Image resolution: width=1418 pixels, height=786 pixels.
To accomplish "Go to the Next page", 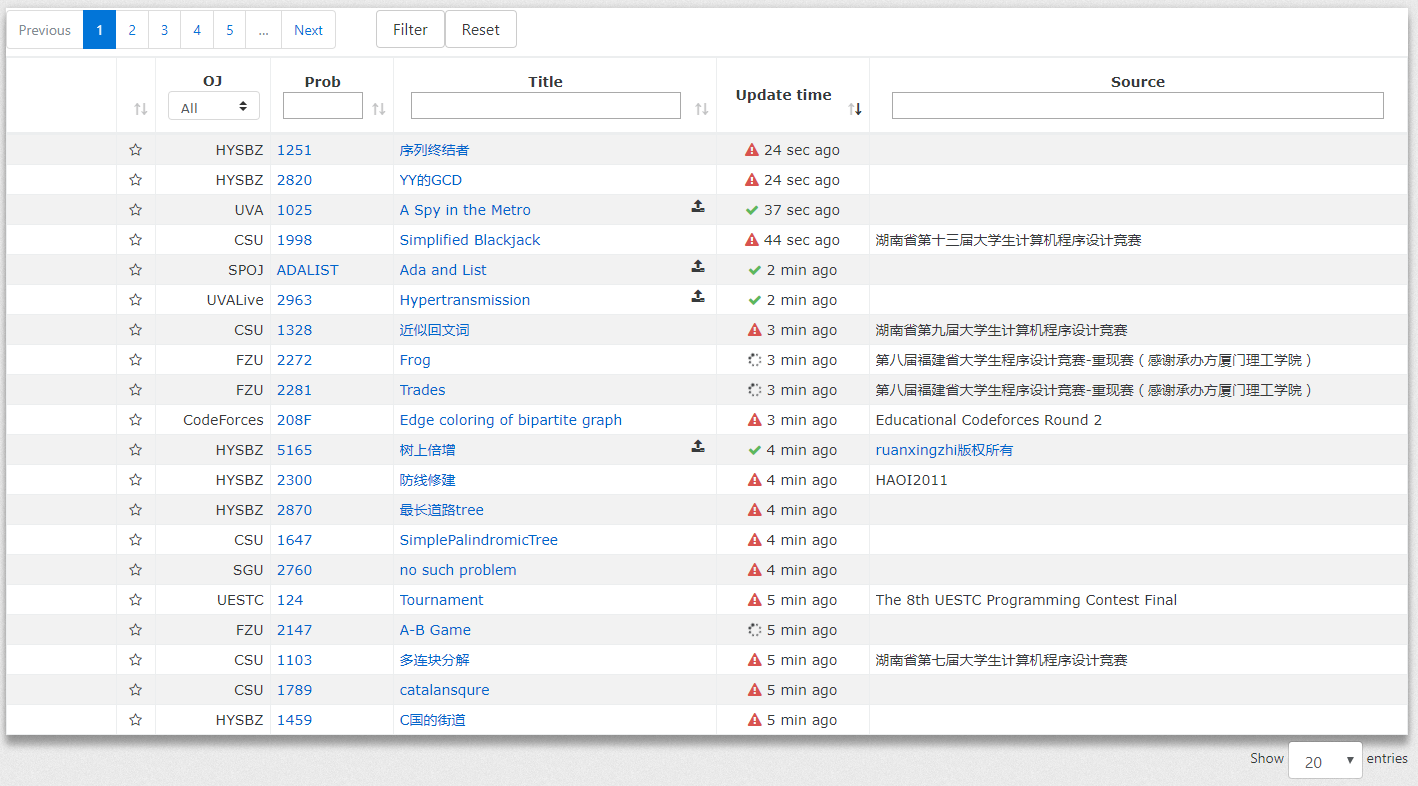I will (308, 30).
